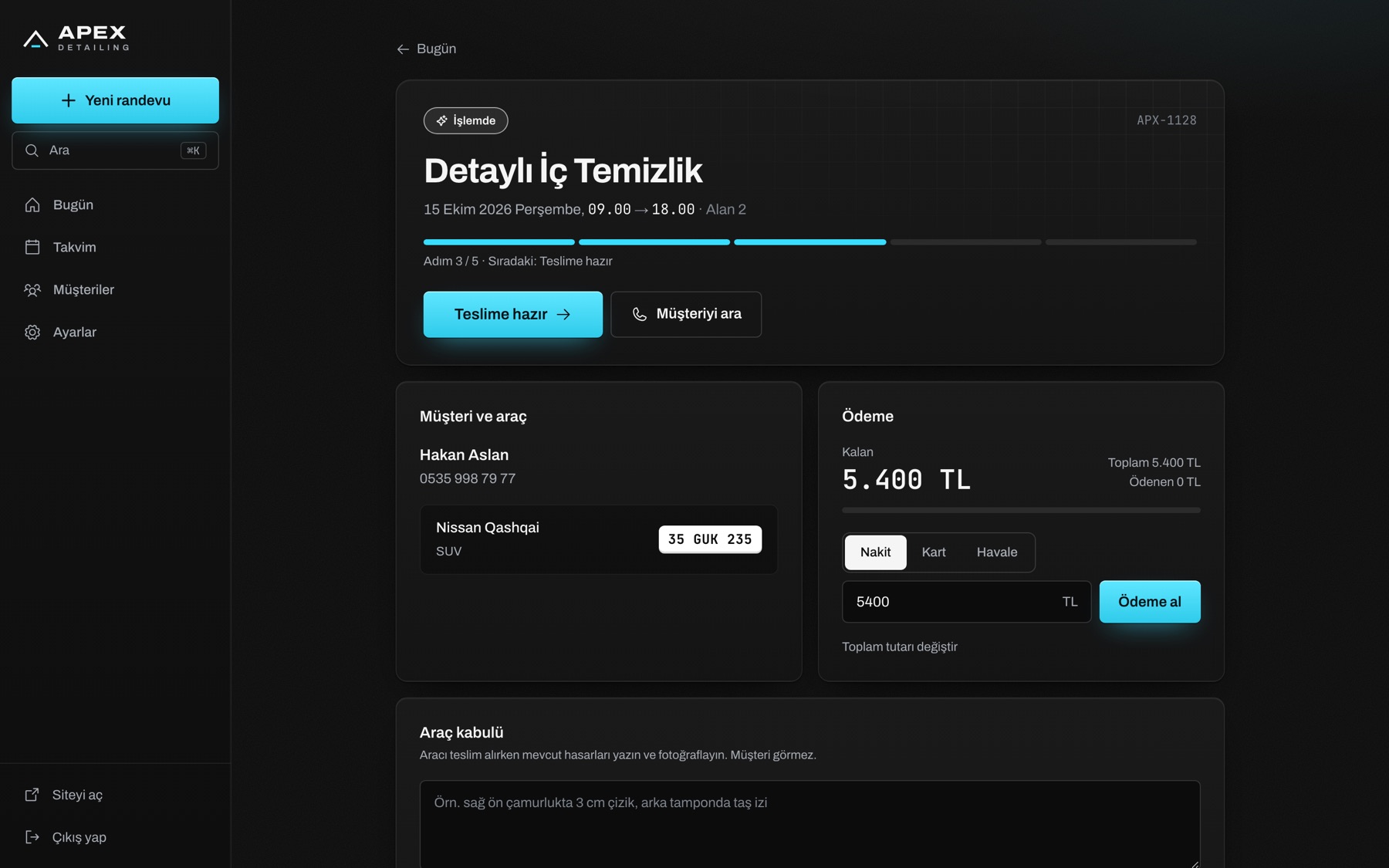Select Kart payment method
This screenshot has height=868, width=1389.
point(934,552)
